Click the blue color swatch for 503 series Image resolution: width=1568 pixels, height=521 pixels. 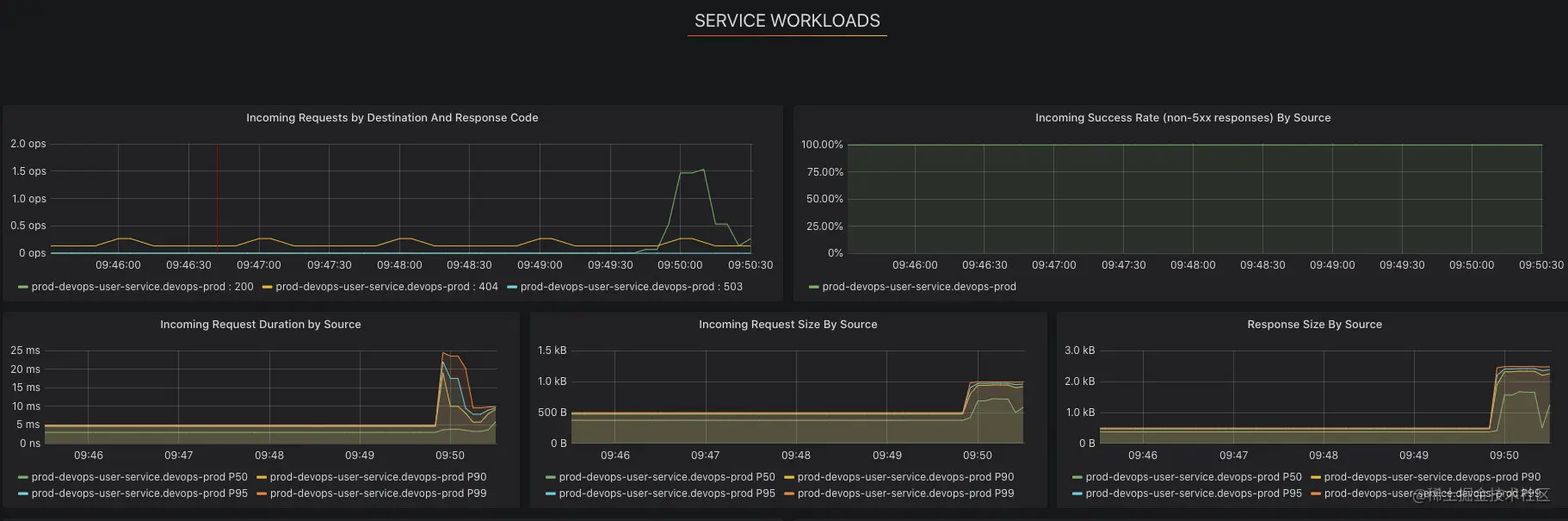point(512,287)
